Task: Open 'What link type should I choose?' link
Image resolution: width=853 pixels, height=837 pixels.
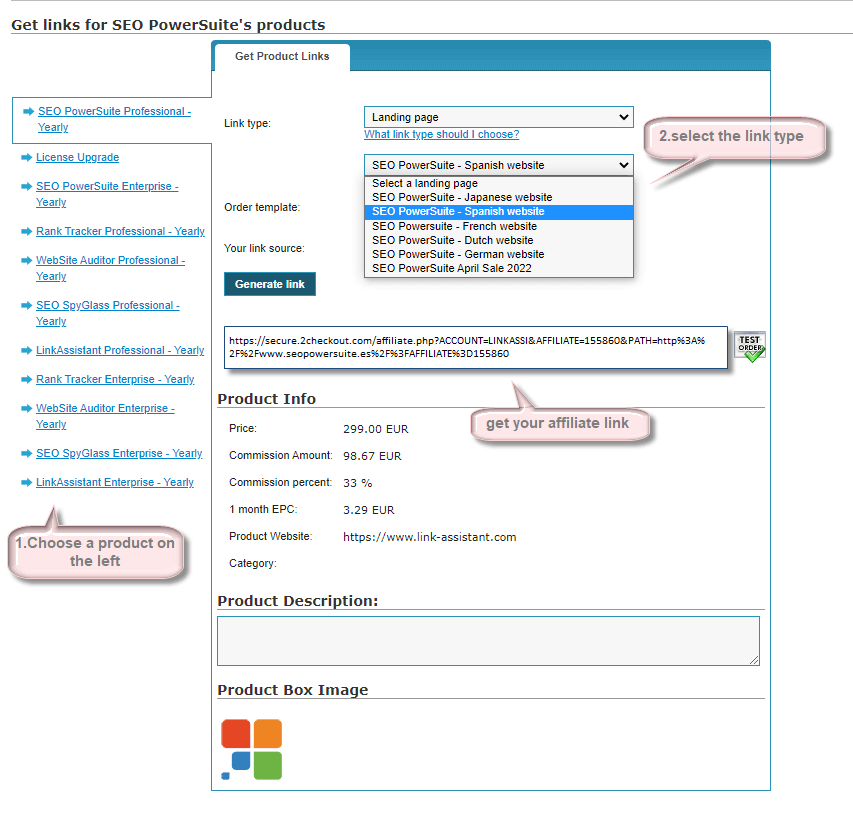Action: pyautogui.click(x=441, y=134)
